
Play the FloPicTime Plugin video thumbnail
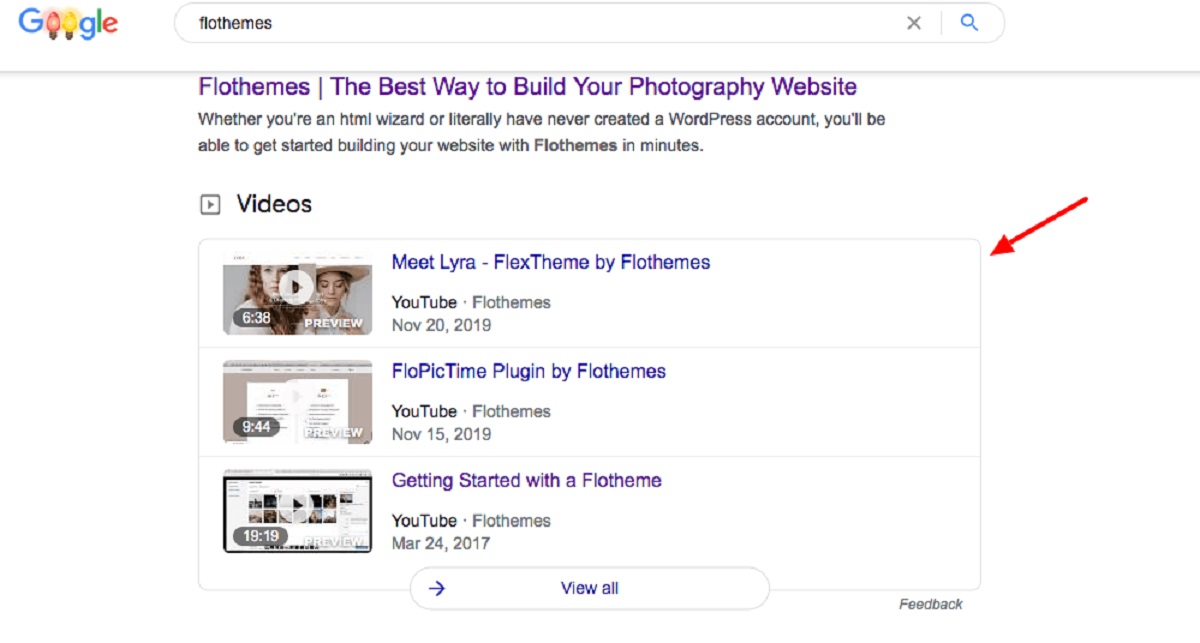click(298, 402)
